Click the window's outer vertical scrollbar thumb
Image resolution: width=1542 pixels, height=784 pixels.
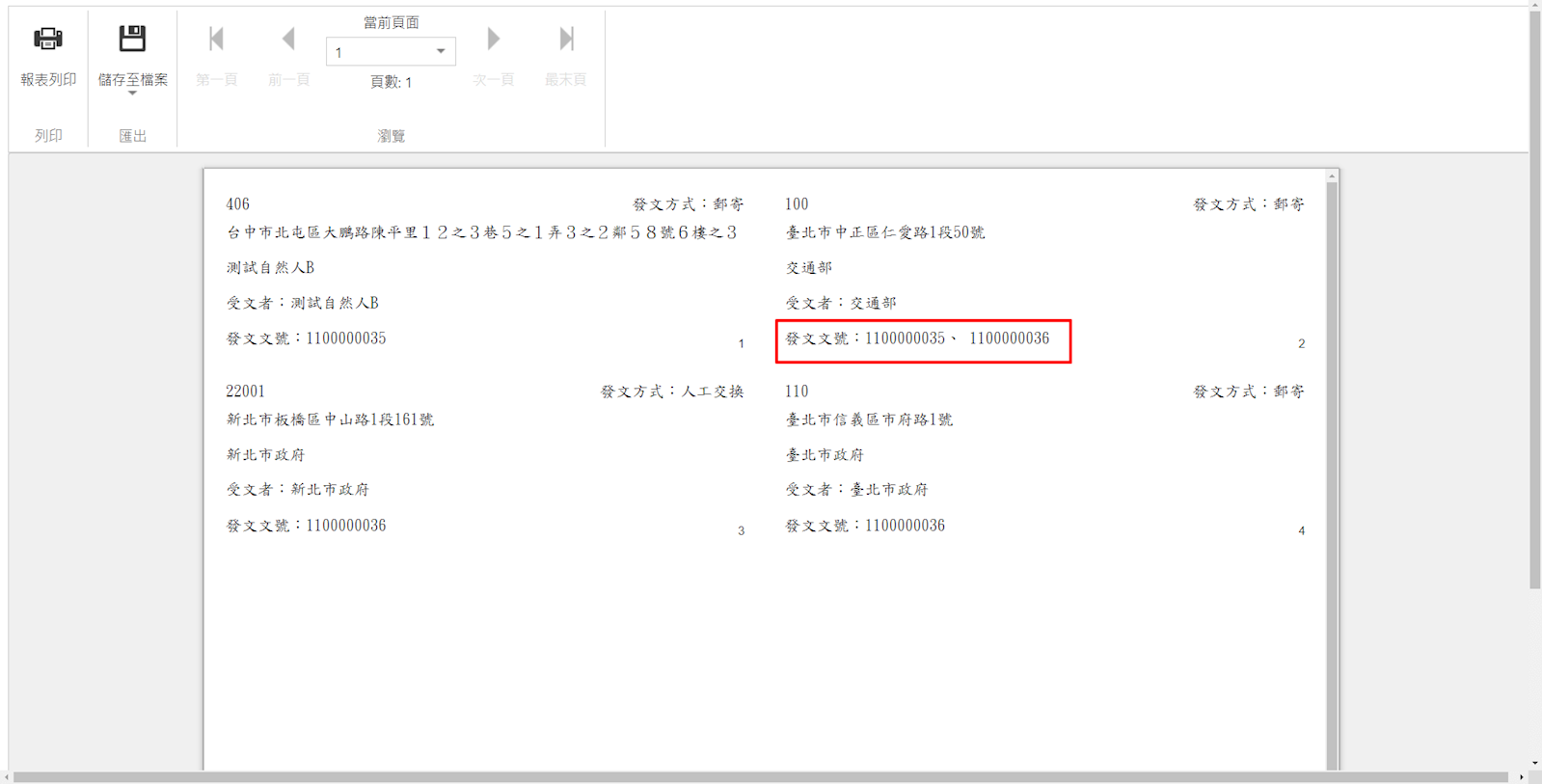pos(1534,289)
